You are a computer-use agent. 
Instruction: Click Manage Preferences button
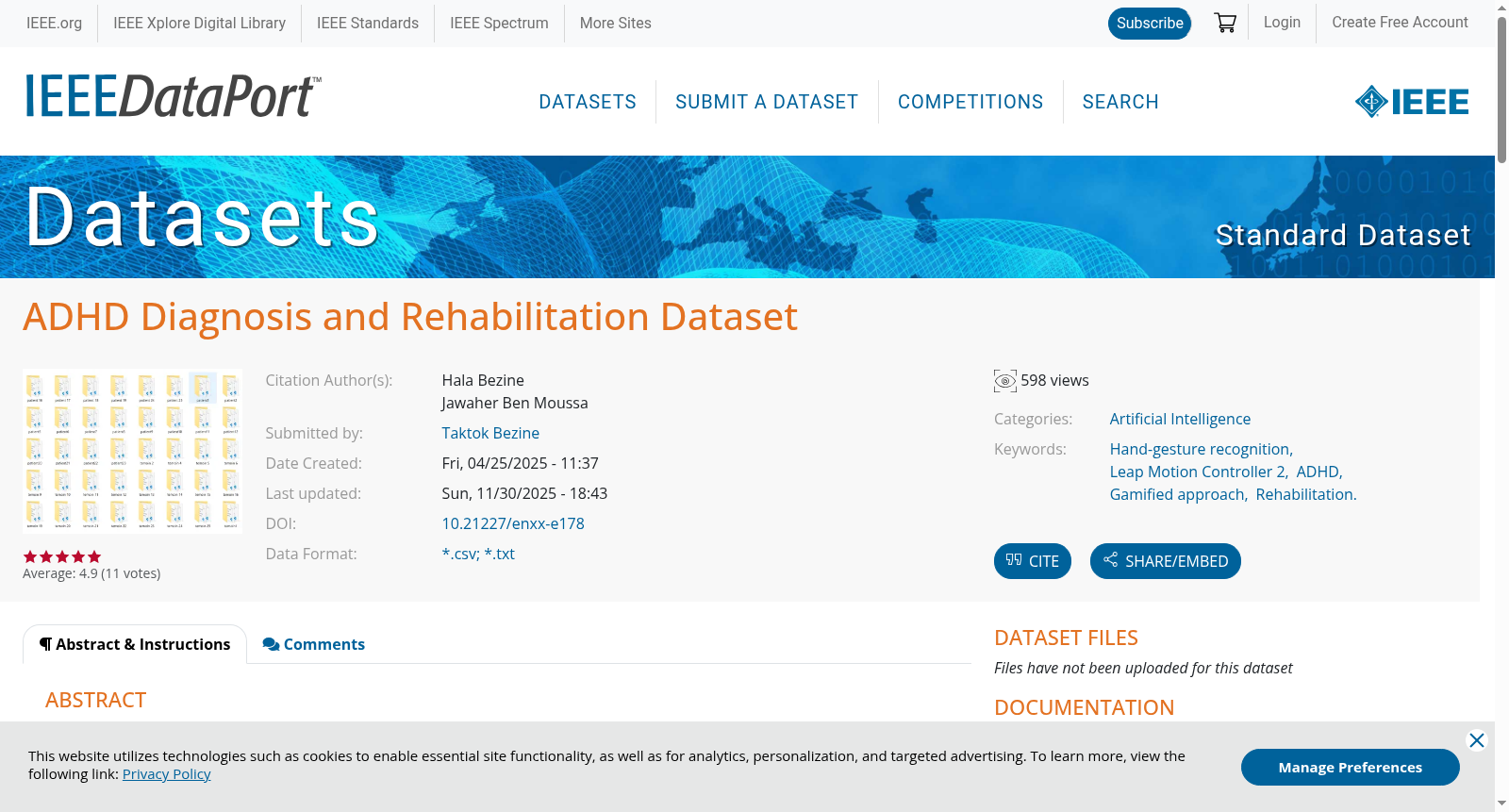pyautogui.click(x=1350, y=767)
